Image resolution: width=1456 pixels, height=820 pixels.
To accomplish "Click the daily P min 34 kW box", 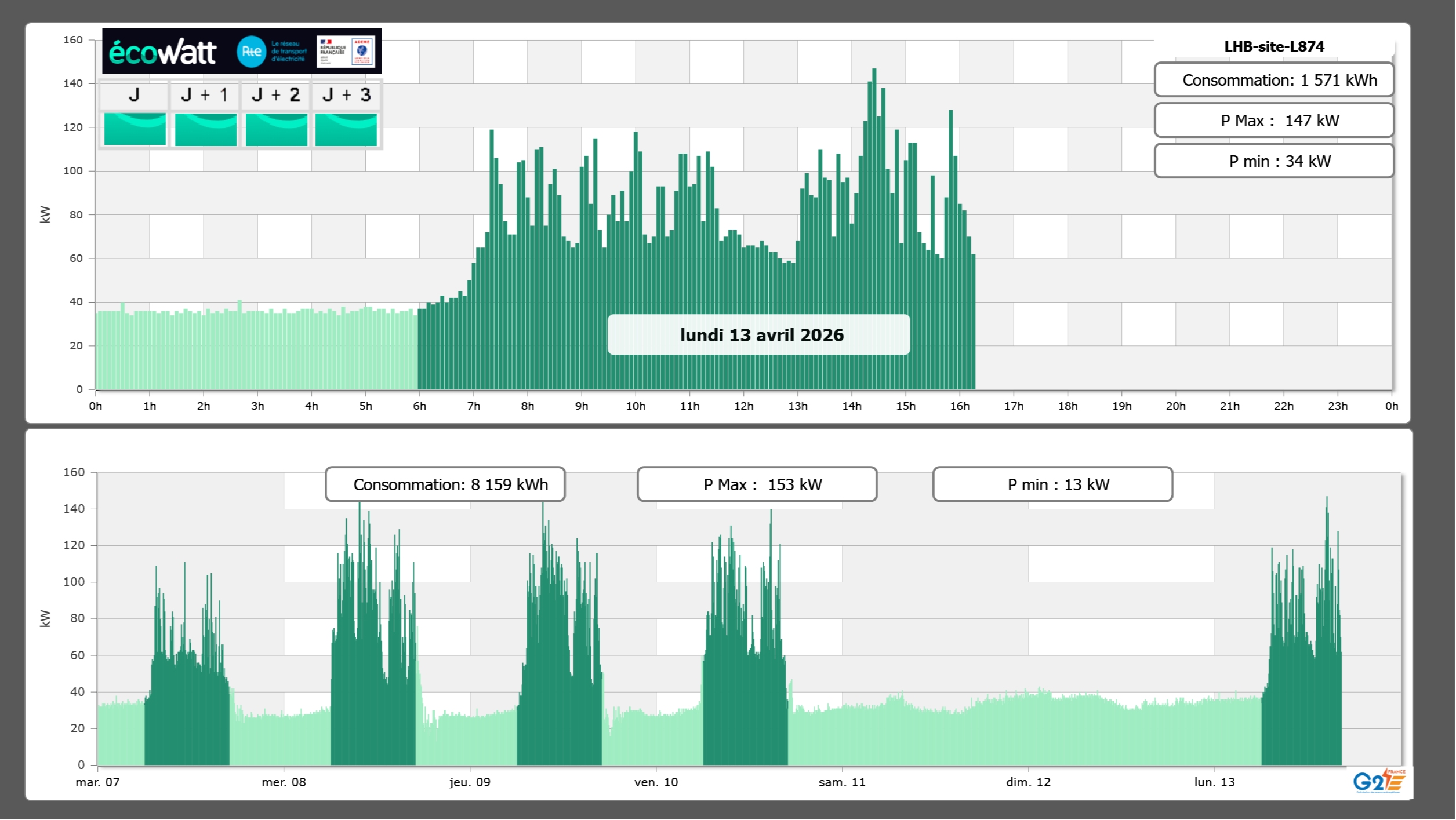I will 1274,161.
